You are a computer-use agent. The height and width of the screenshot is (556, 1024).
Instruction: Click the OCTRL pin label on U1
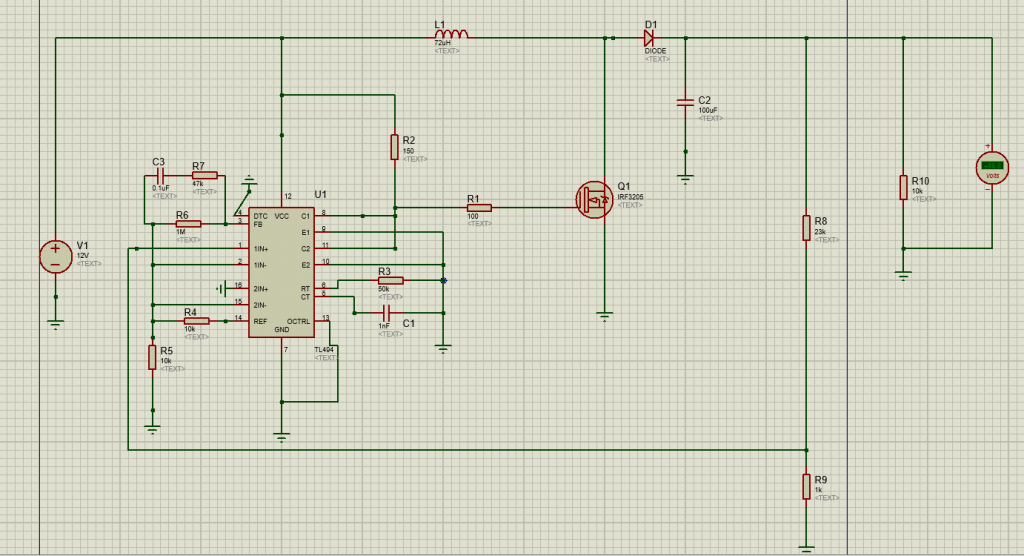(x=298, y=321)
